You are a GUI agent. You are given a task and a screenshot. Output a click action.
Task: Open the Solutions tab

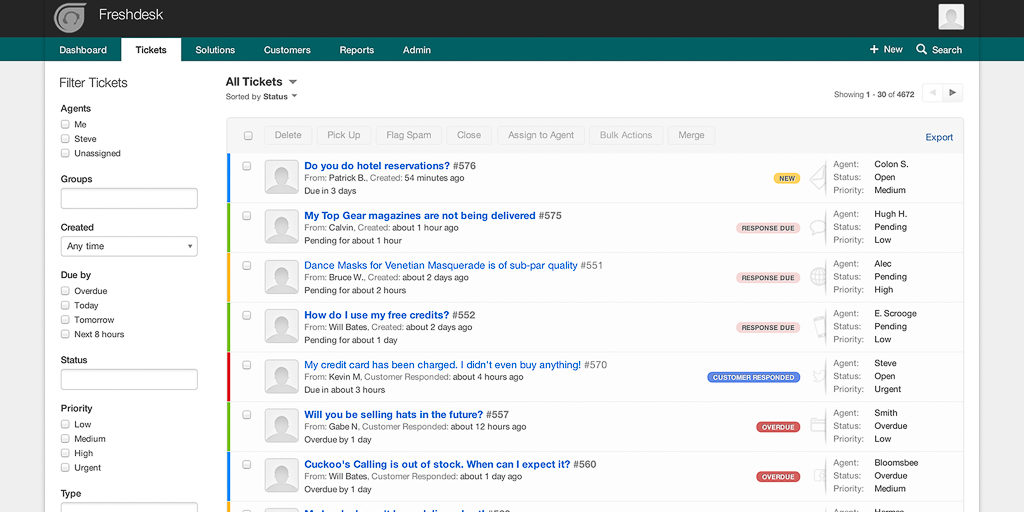point(215,50)
